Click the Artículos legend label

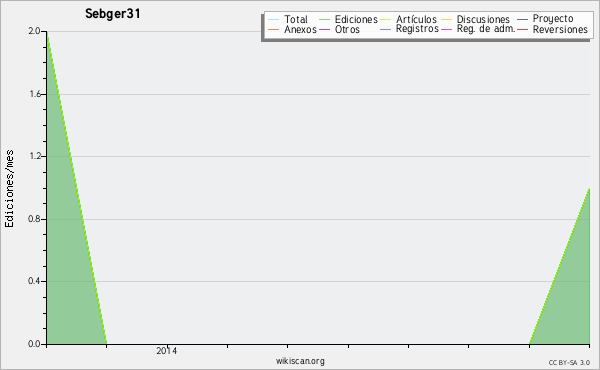[416, 19]
